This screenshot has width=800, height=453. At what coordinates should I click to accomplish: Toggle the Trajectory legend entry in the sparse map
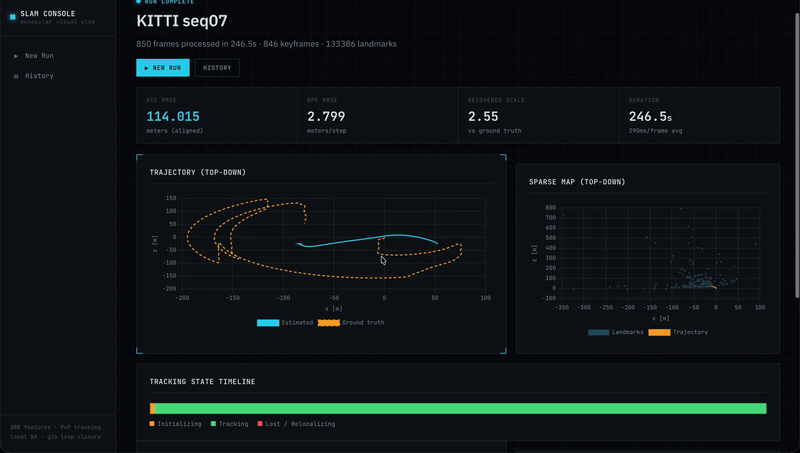click(x=678, y=332)
